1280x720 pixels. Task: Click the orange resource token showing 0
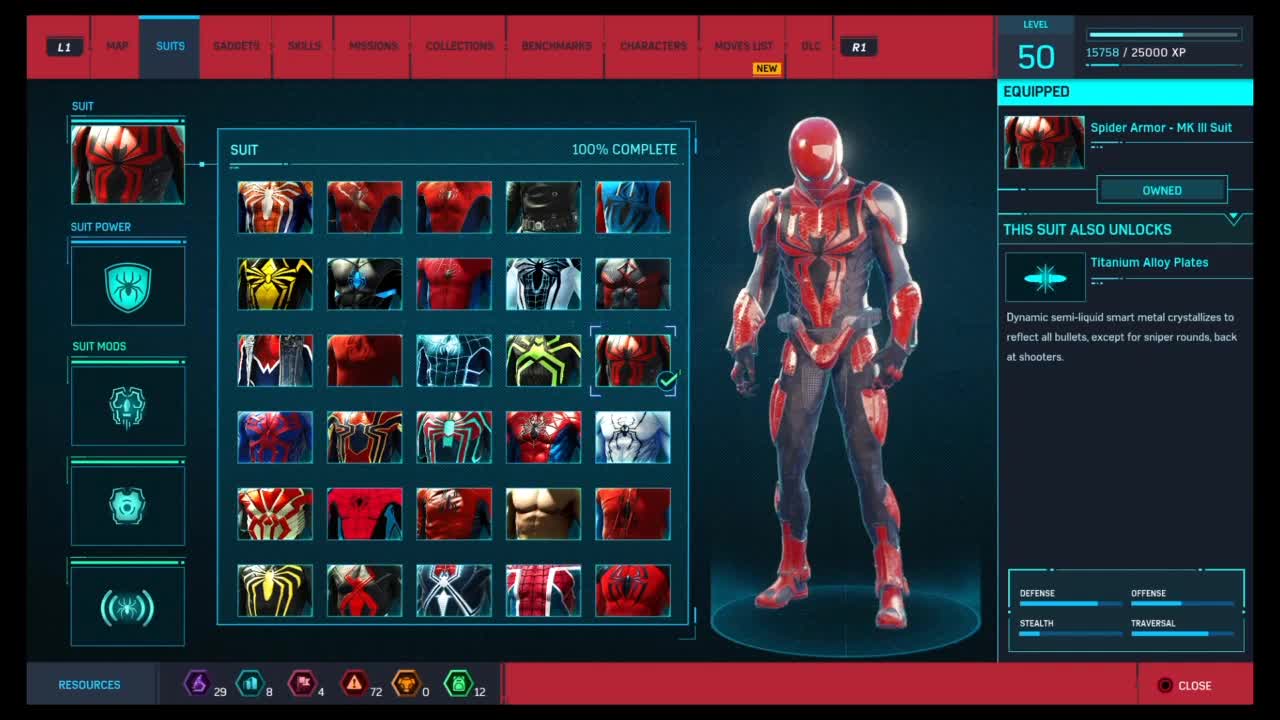(405, 684)
